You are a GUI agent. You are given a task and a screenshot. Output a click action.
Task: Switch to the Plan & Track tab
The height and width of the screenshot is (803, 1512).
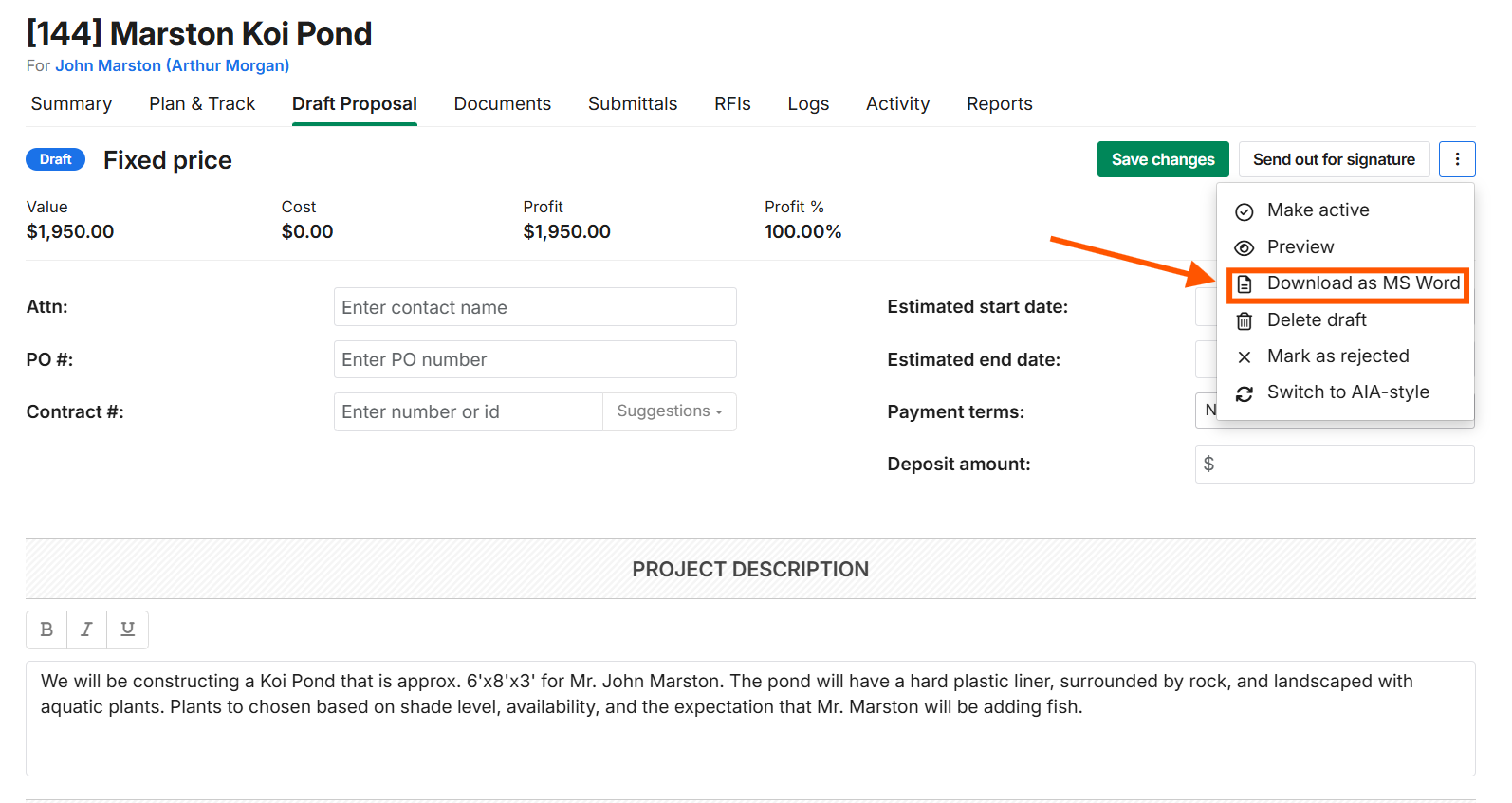coord(202,103)
